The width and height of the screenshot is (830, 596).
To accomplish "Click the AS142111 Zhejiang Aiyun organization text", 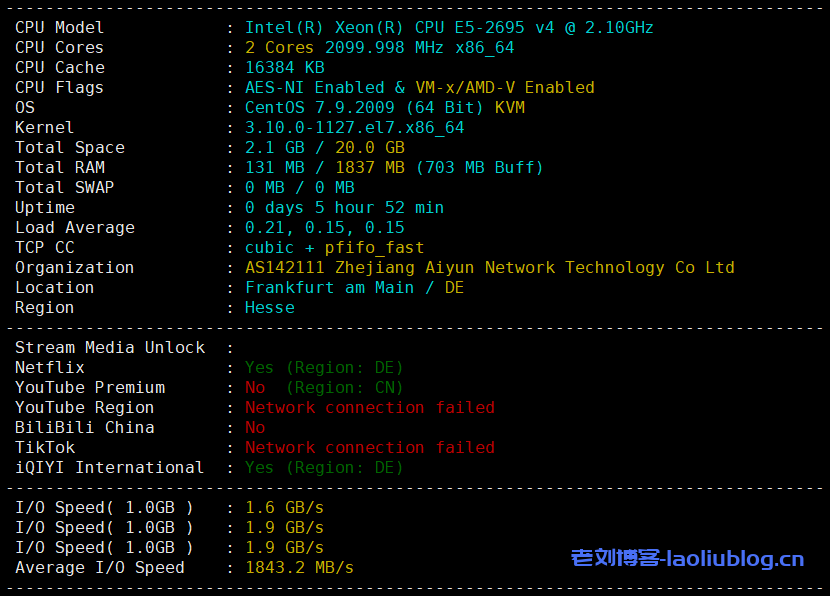I will point(489,268).
